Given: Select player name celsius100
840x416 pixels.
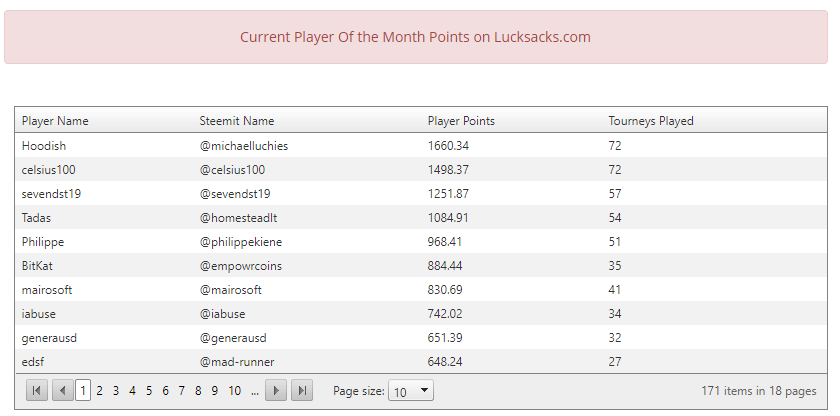Looking at the screenshot, I should pyautogui.click(x=49, y=170).
